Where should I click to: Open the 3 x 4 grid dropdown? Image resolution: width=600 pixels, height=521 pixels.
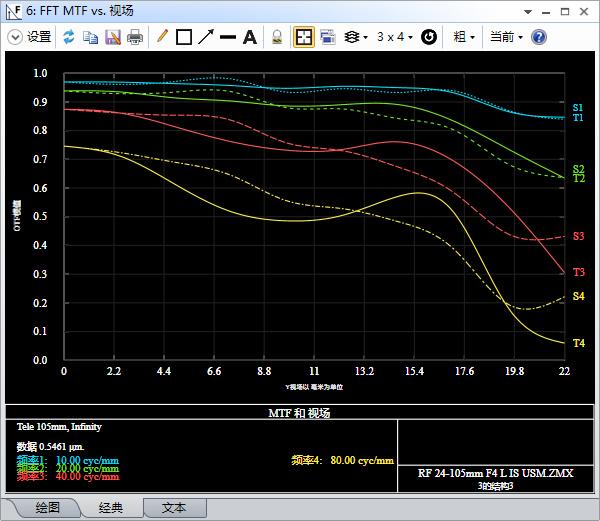click(x=395, y=37)
